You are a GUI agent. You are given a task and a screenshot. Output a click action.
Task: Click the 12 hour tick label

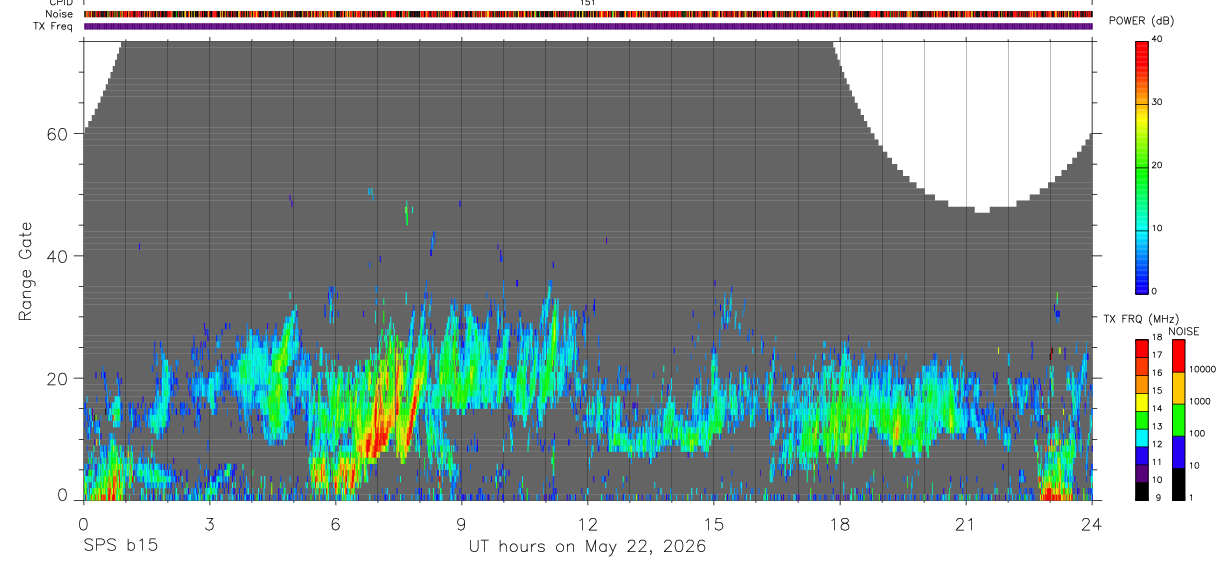[x=587, y=523]
